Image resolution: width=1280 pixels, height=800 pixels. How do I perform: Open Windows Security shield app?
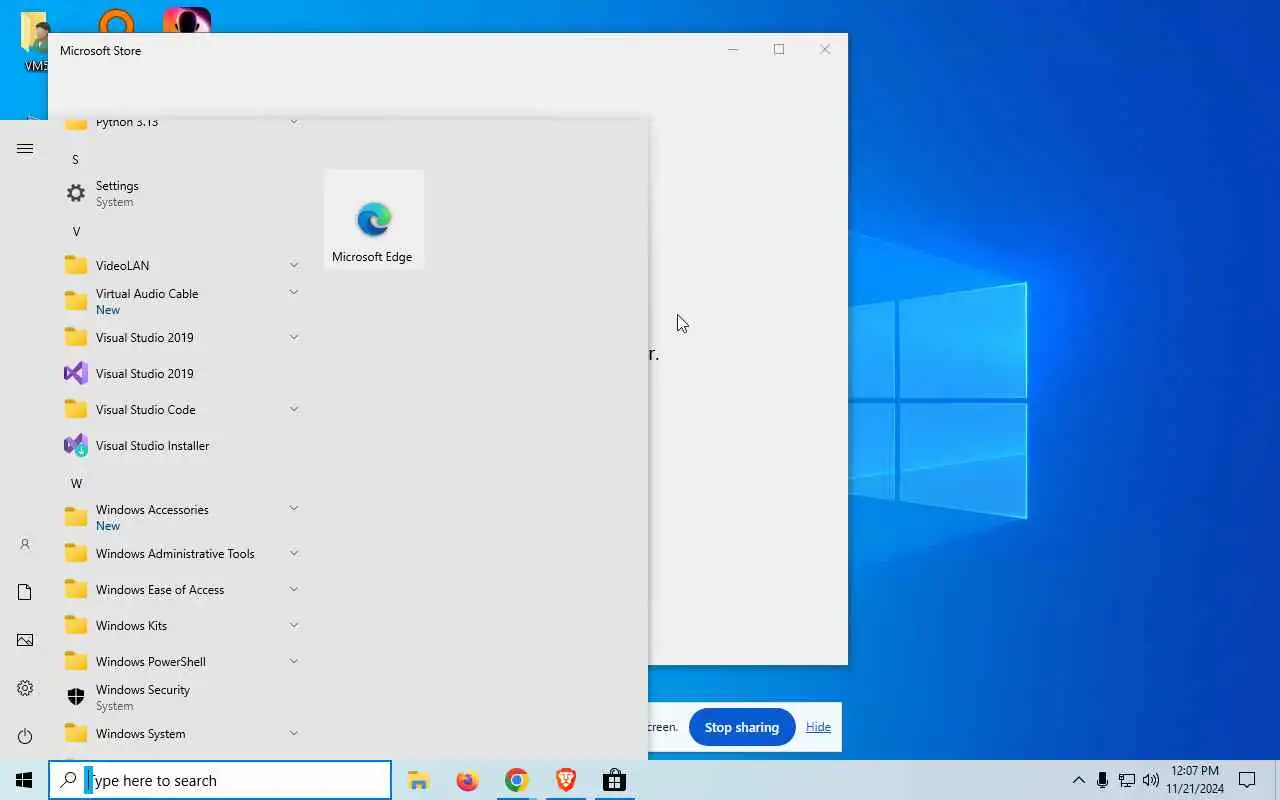click(180, 697)
